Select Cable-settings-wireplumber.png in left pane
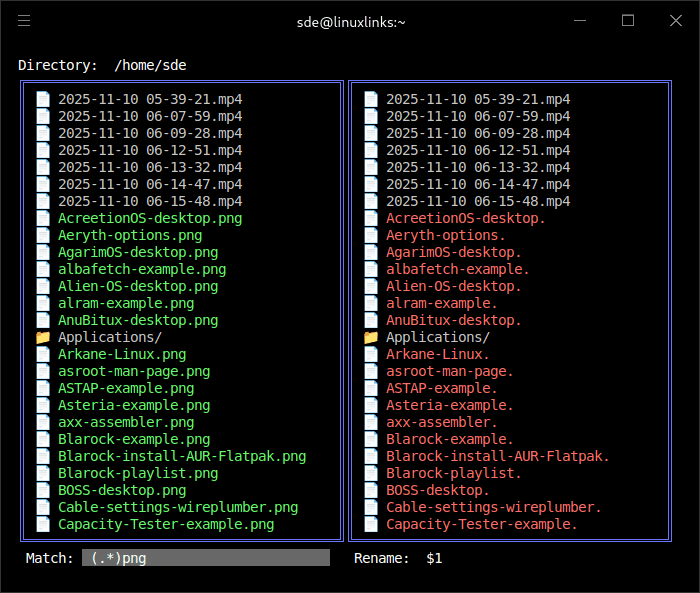Screen dimensions: 700x593 click(177, 507)
